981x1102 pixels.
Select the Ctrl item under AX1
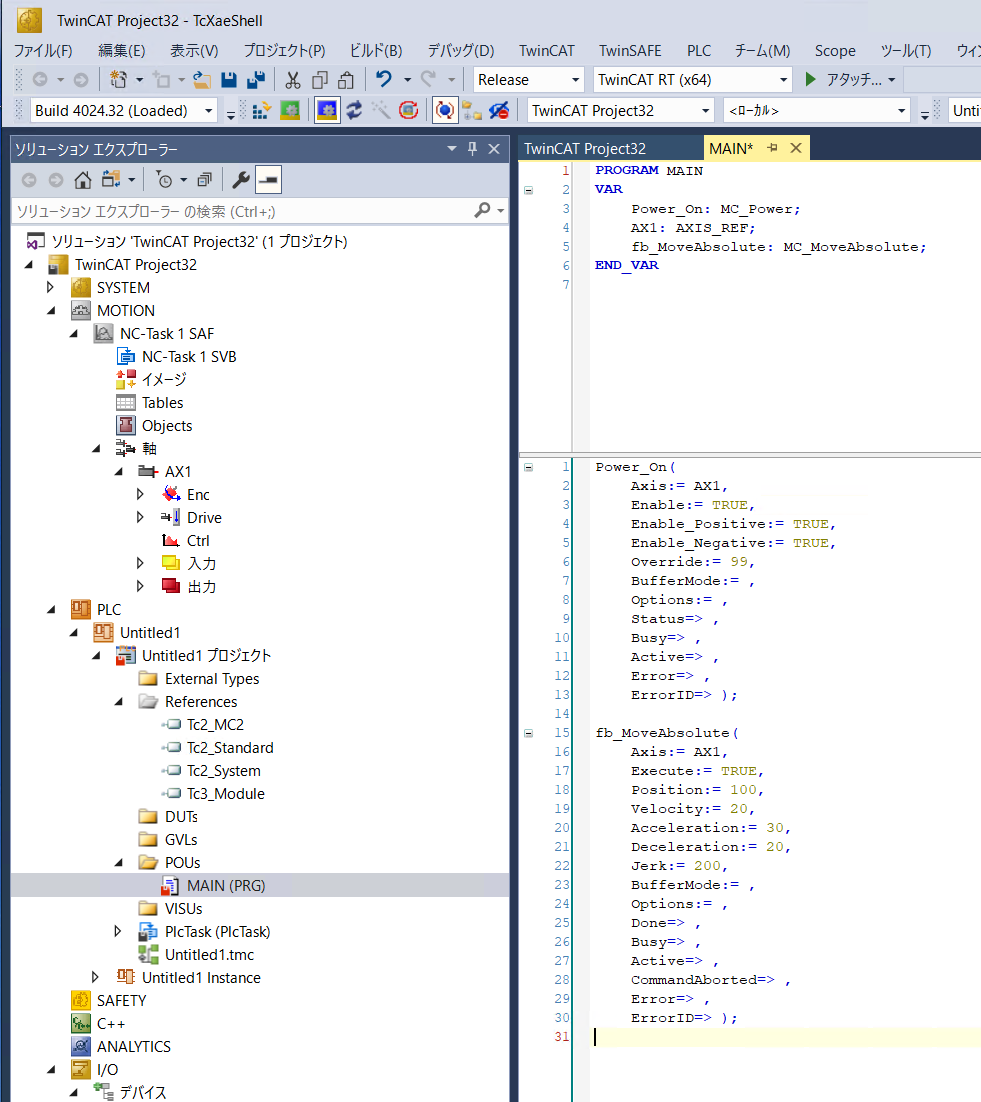[198, 540]
